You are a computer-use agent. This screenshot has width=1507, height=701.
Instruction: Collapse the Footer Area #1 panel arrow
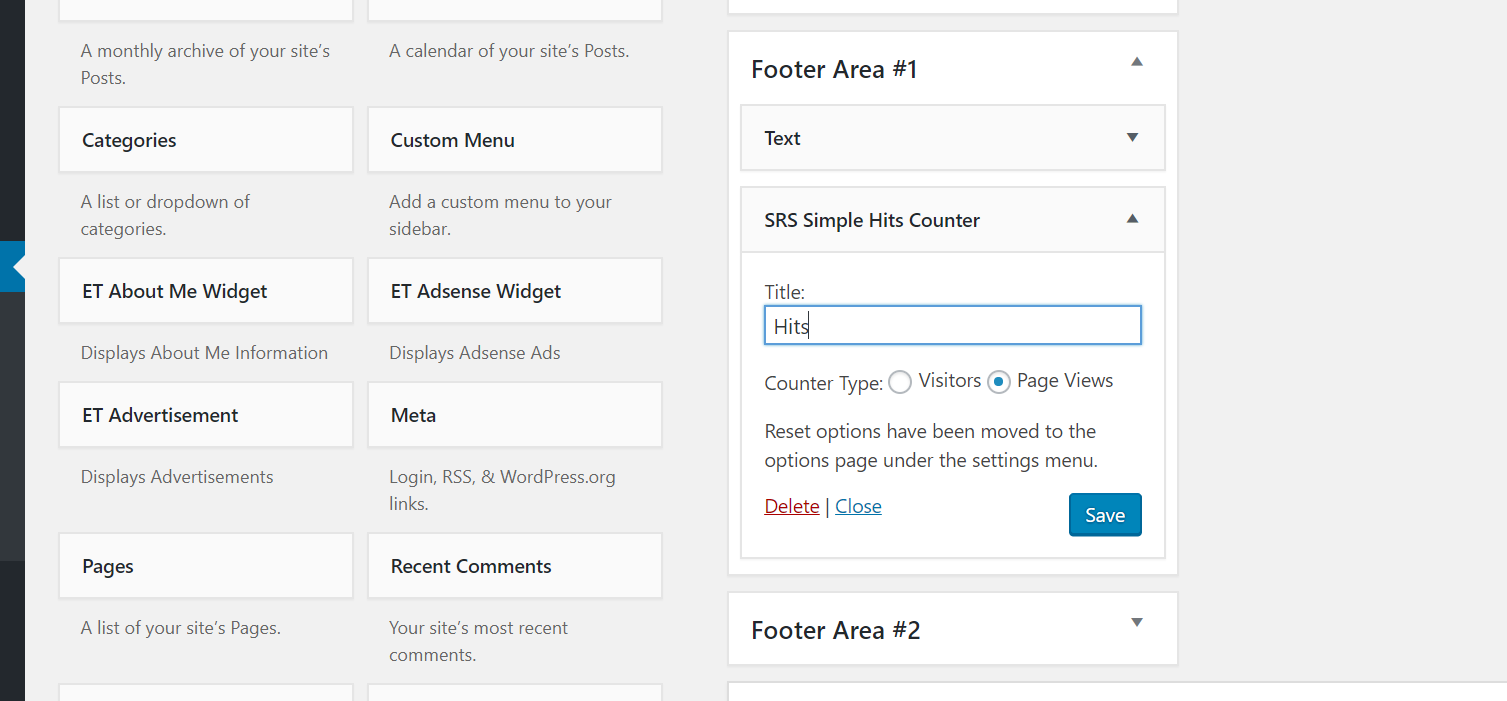[x=1136, y=62]
